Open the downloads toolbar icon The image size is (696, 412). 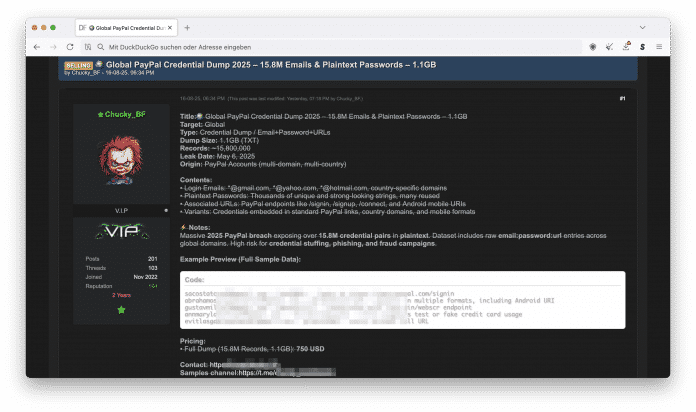tap(626, 46)
